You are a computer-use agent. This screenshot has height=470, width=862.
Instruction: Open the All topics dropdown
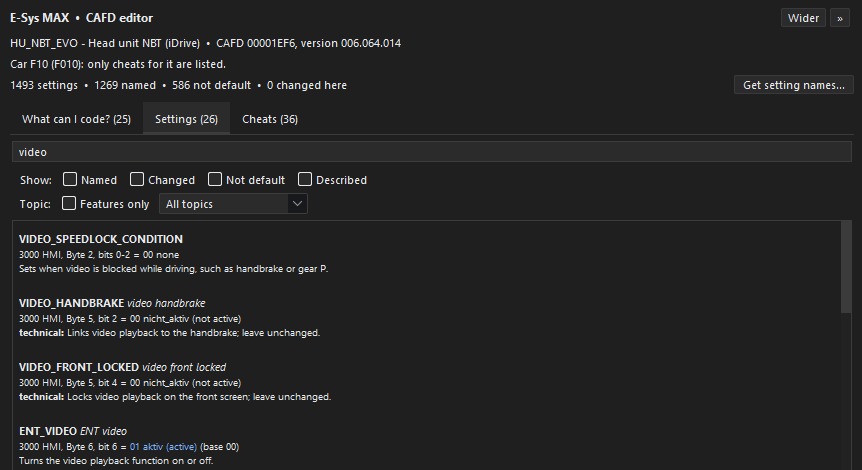coord(233,204)
